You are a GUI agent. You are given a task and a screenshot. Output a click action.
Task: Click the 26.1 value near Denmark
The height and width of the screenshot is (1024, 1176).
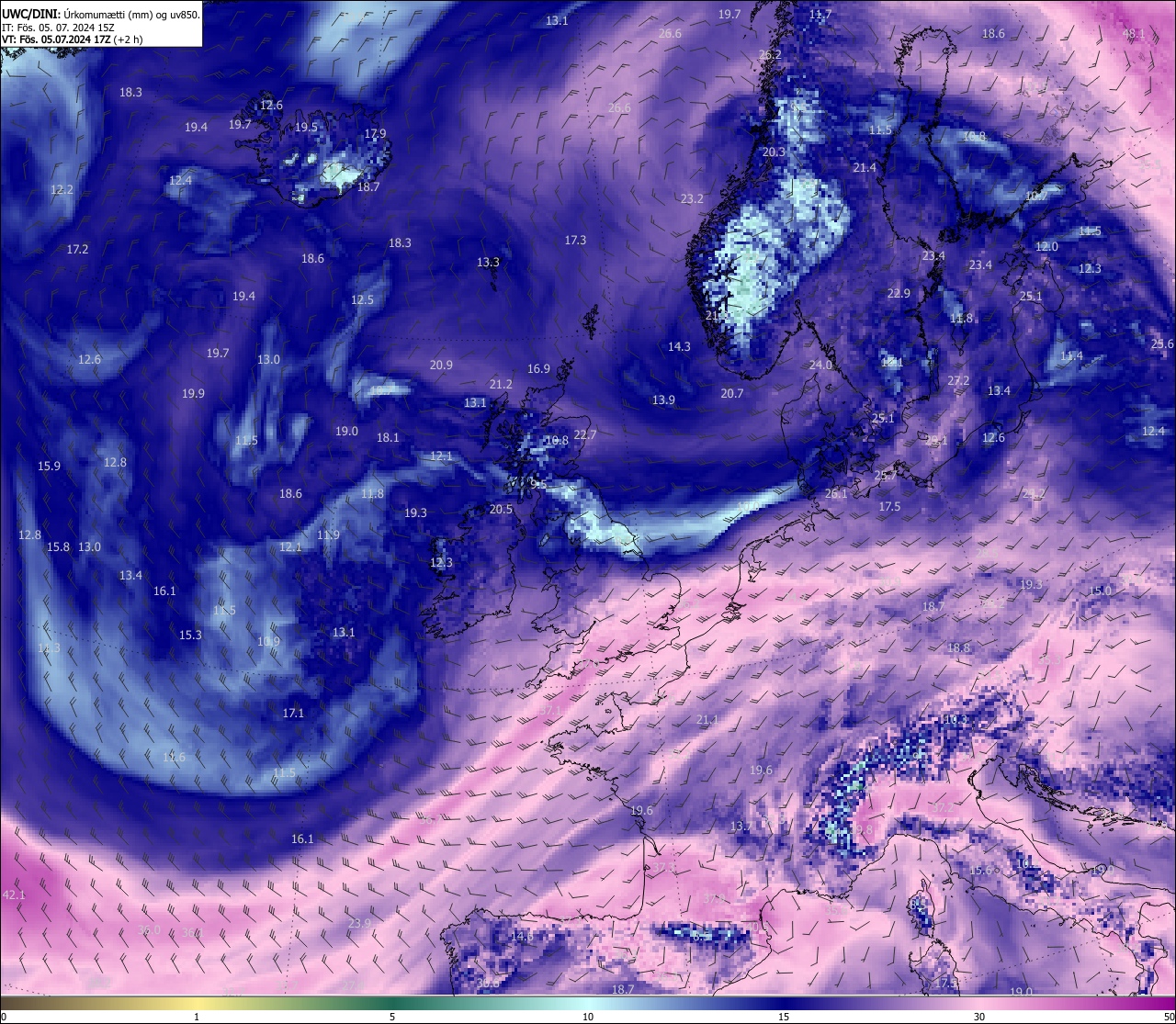coord(836,494)
